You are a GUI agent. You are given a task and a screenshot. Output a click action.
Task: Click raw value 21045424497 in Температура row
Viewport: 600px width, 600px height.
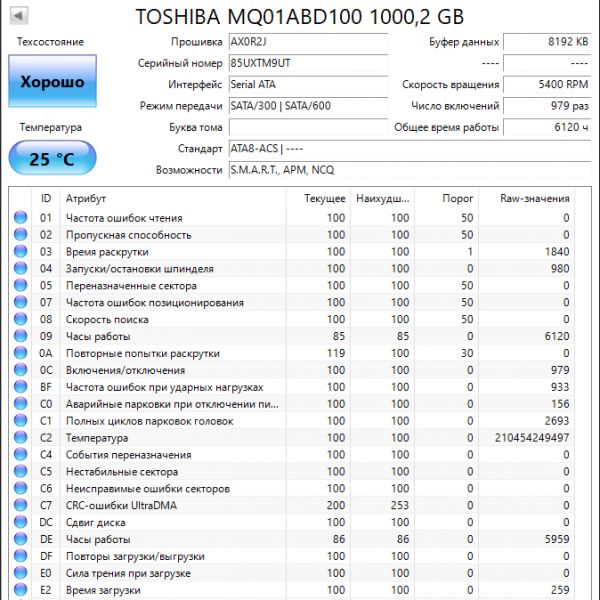tap(532, 437)
